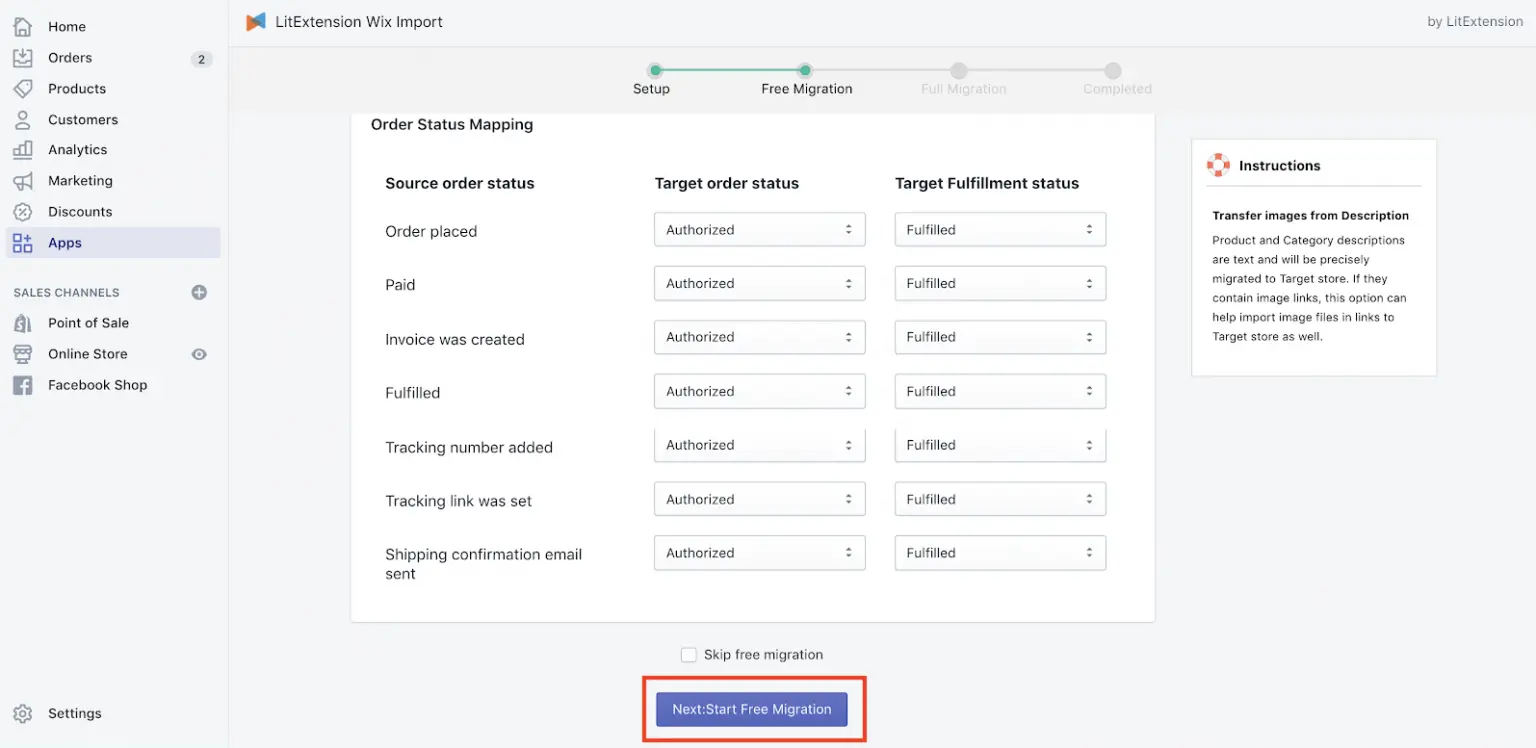Open Discounts in sidebar
Screen dimensions: 1536x748
[80, 212]
